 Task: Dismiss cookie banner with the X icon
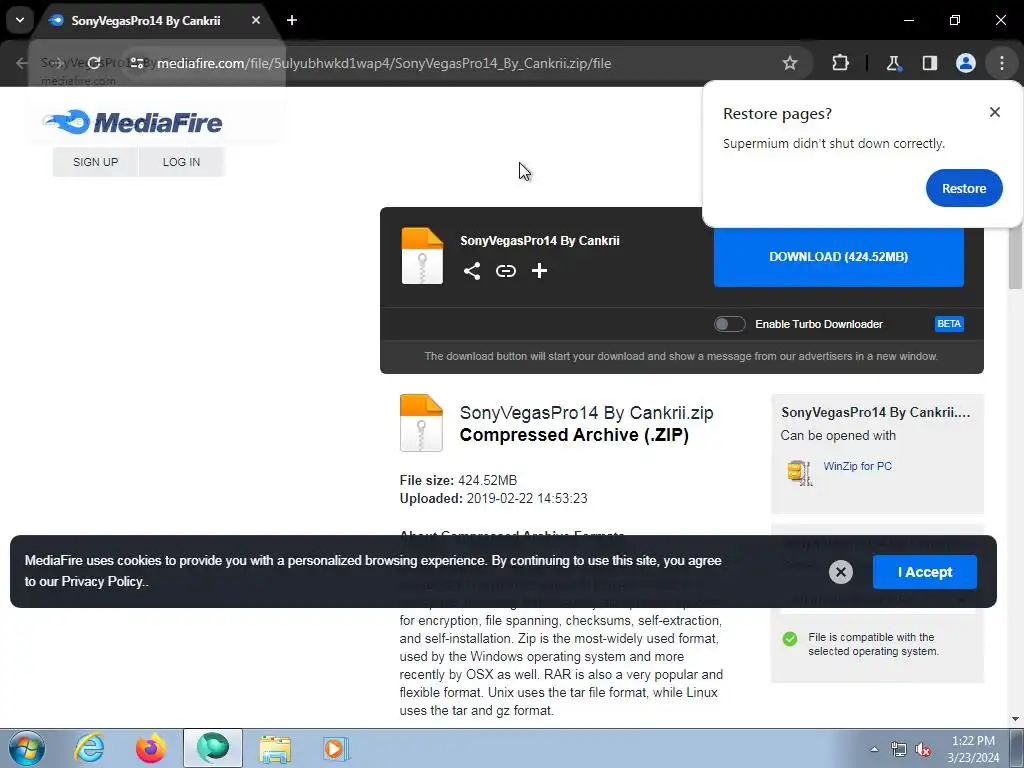840,572
